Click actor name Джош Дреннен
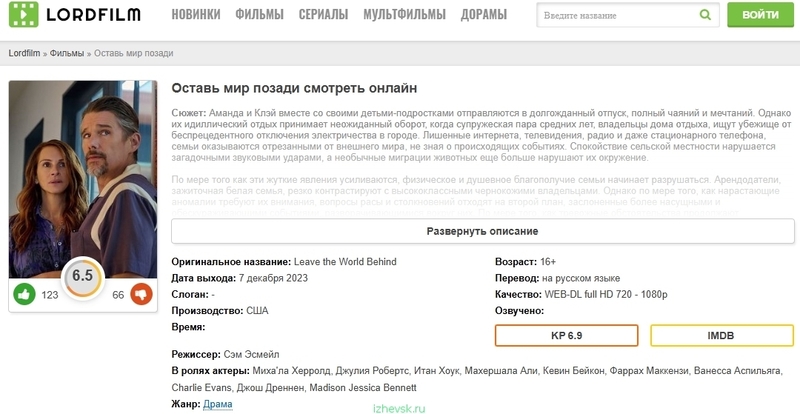 270,388
